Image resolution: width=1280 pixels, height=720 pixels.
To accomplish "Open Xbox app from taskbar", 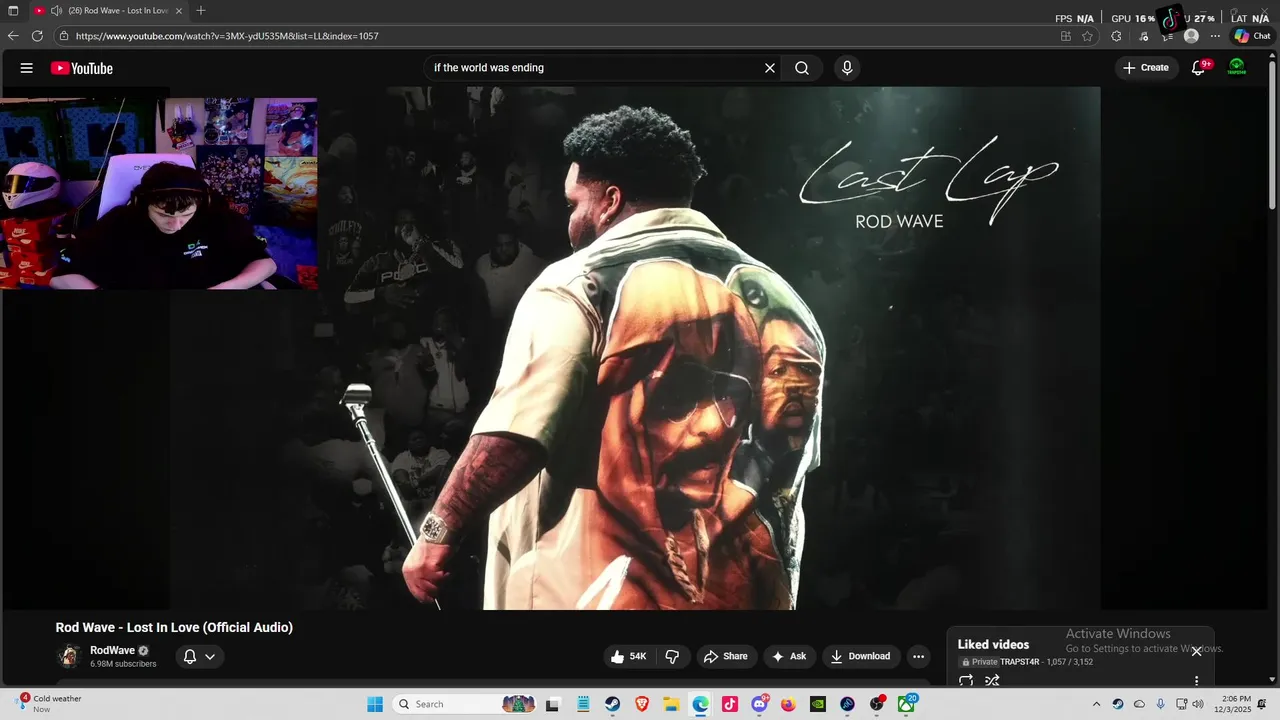I will 907,704.
